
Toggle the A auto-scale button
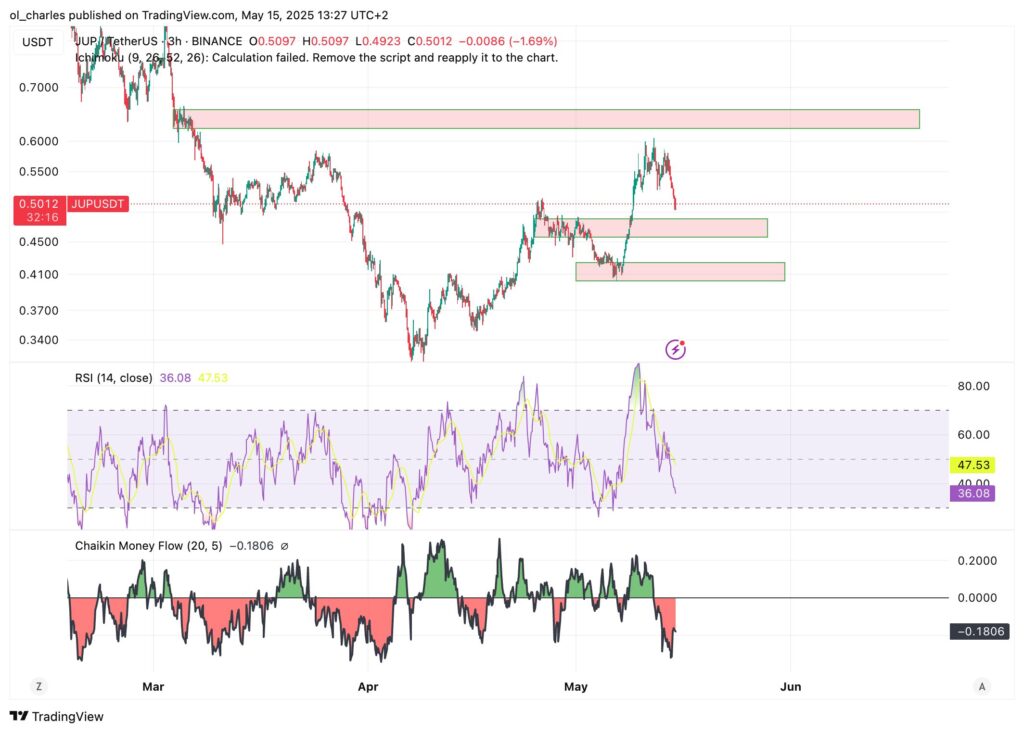click(x=982, y=686)
